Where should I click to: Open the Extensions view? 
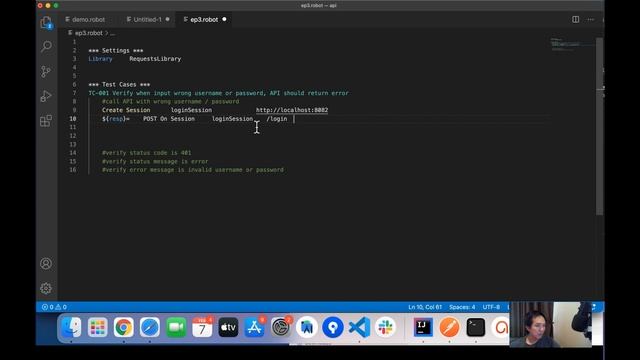(x=46, y=121)
